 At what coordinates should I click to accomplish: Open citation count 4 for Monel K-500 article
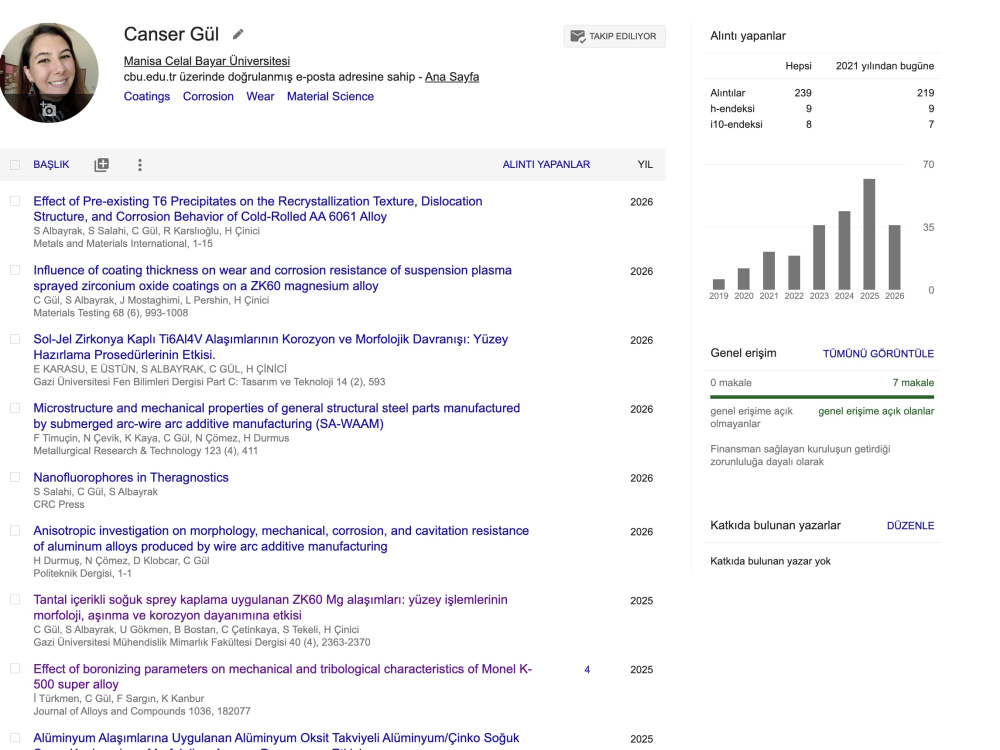tap(587, 670)
